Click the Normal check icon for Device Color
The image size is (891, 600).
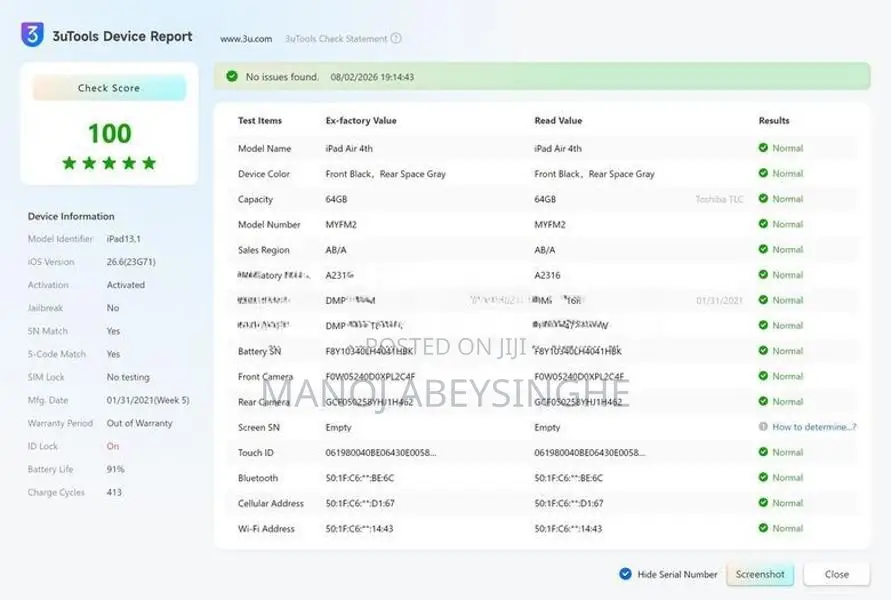(x=763, y=173)
